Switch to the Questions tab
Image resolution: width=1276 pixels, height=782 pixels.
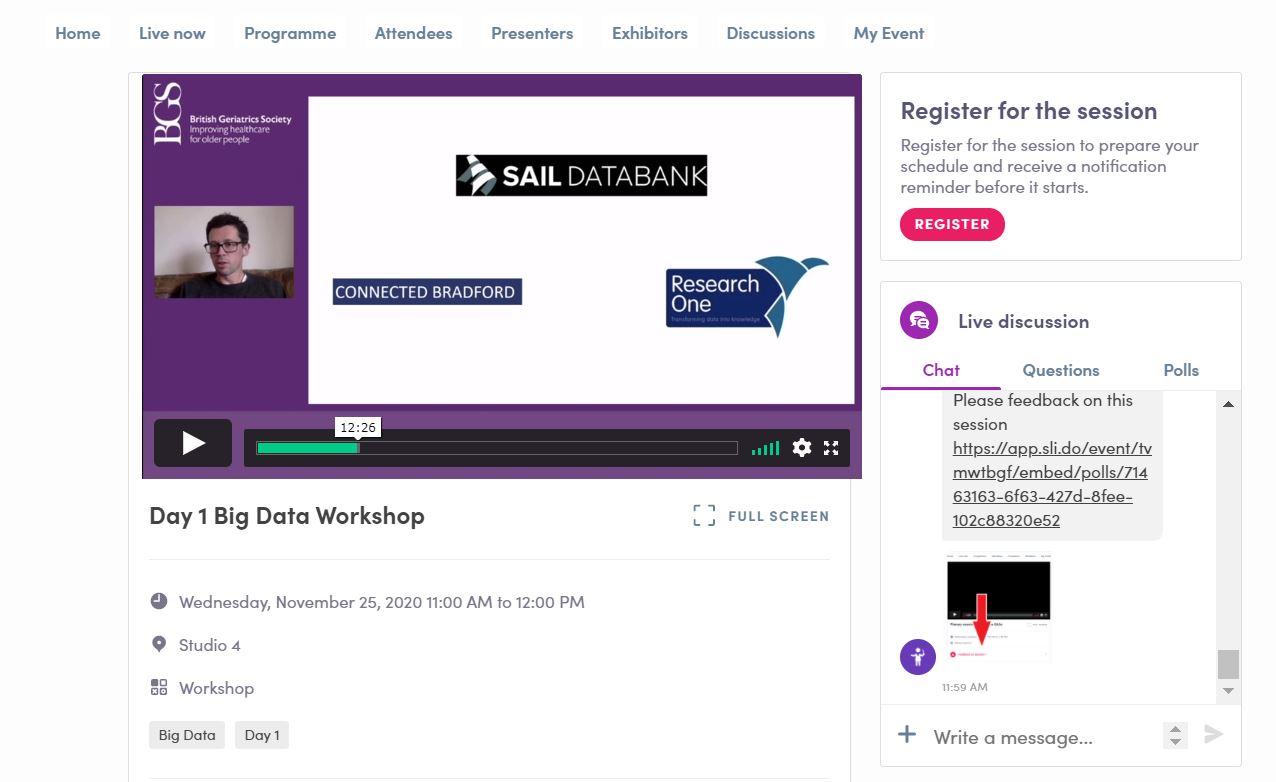click(1060, 370)
